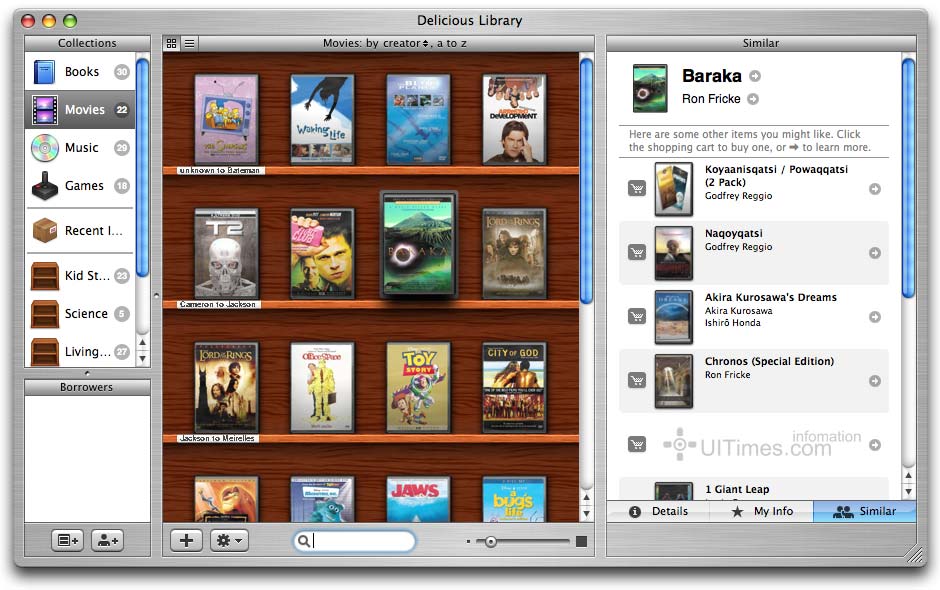Image resolution: width=940 pixels, height=590 pixels.
Task: Open the Books collection
Action: point(80,72)
